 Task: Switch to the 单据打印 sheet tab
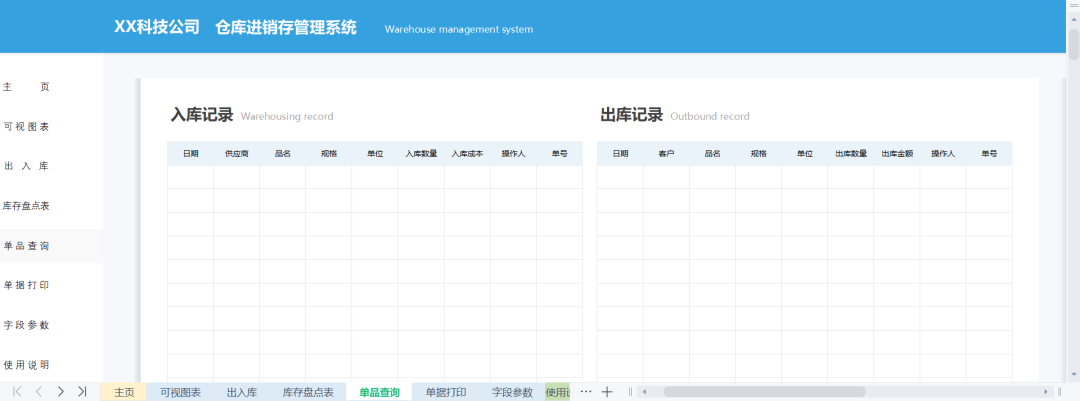click(446, 392)
